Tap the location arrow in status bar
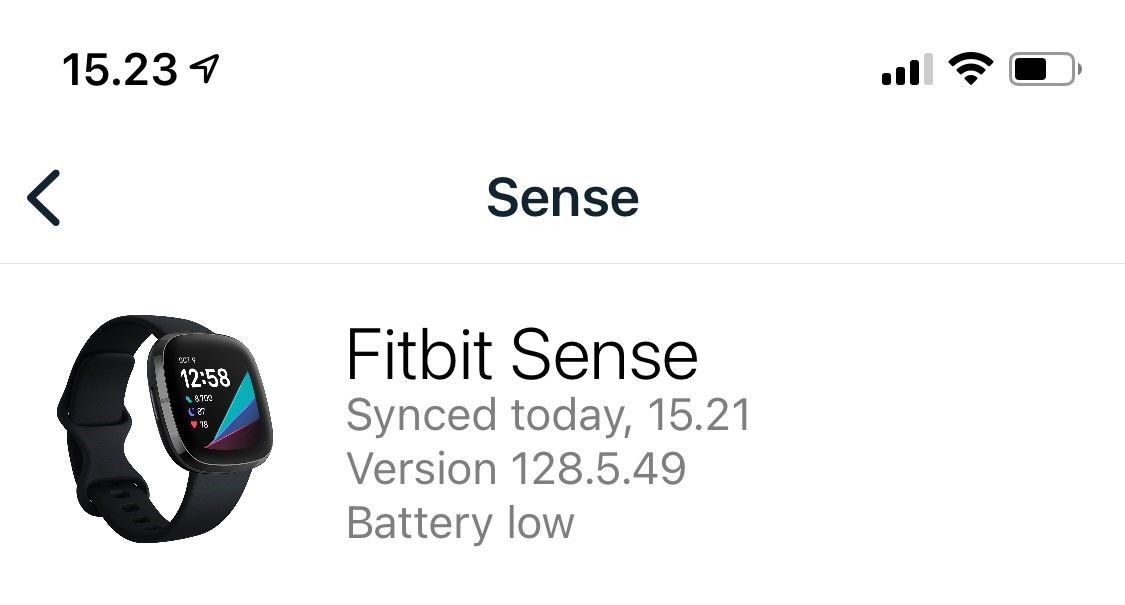Viewport: 1125px width, 605px height. [x=205, y=69]
